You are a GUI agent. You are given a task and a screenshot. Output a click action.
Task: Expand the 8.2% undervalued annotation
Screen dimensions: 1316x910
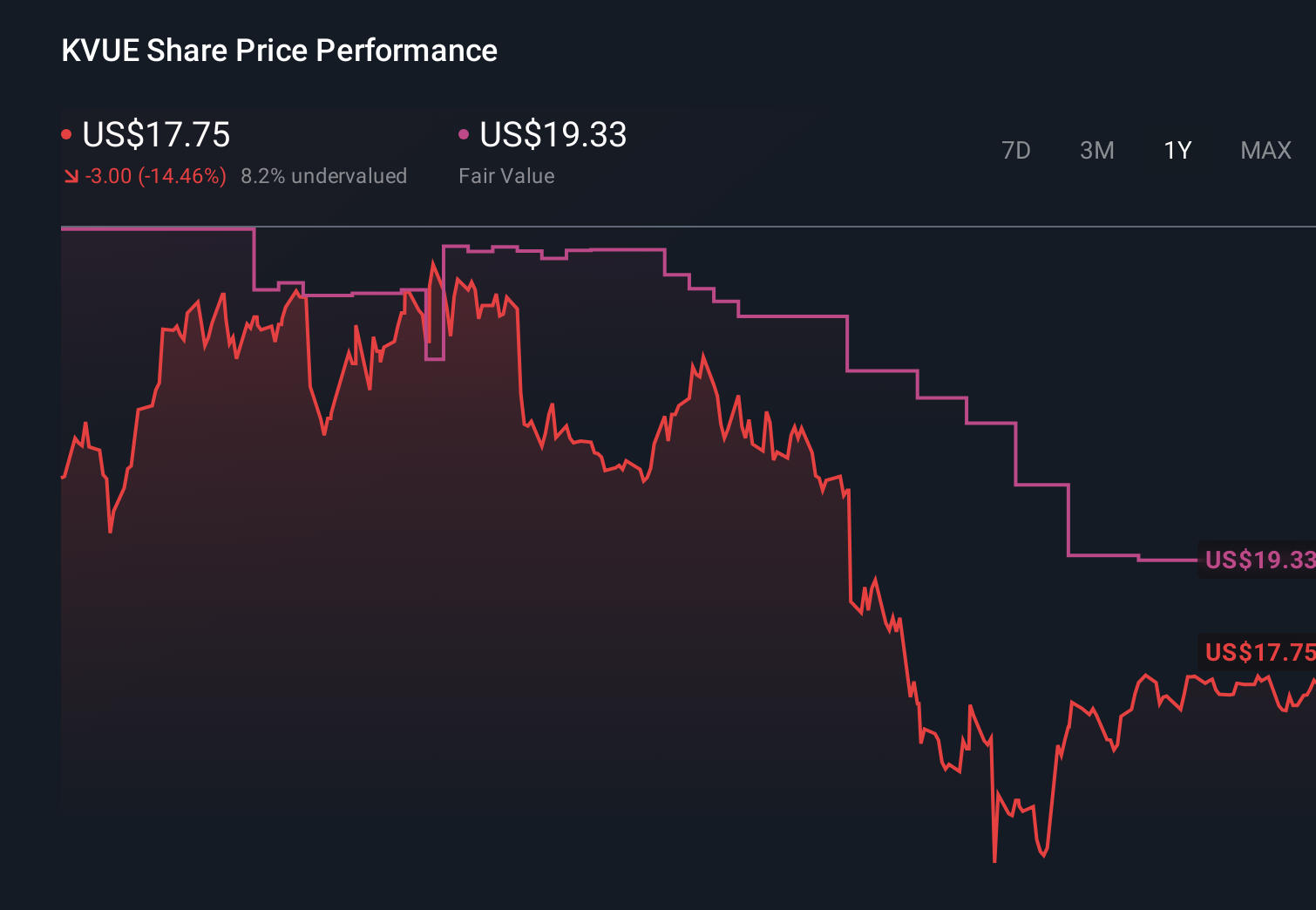(x=324, y=175)
